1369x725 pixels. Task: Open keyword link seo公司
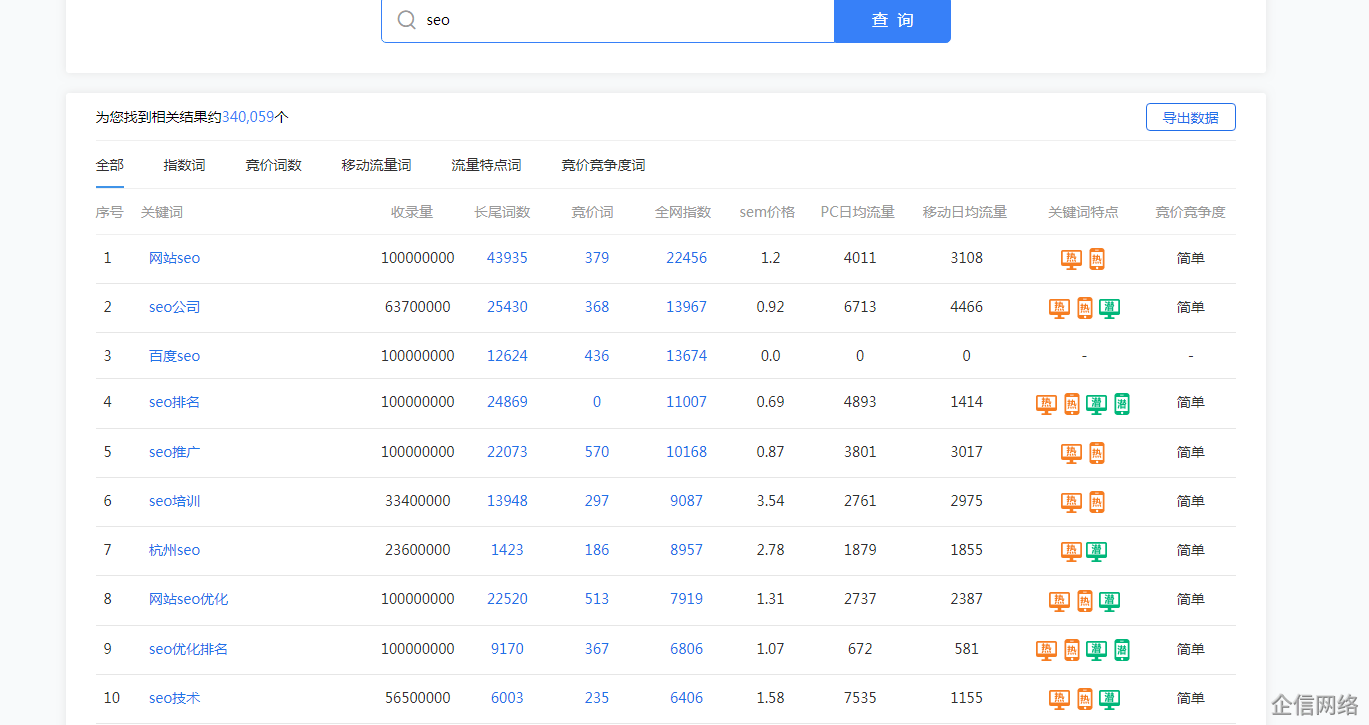coord(174,307)
